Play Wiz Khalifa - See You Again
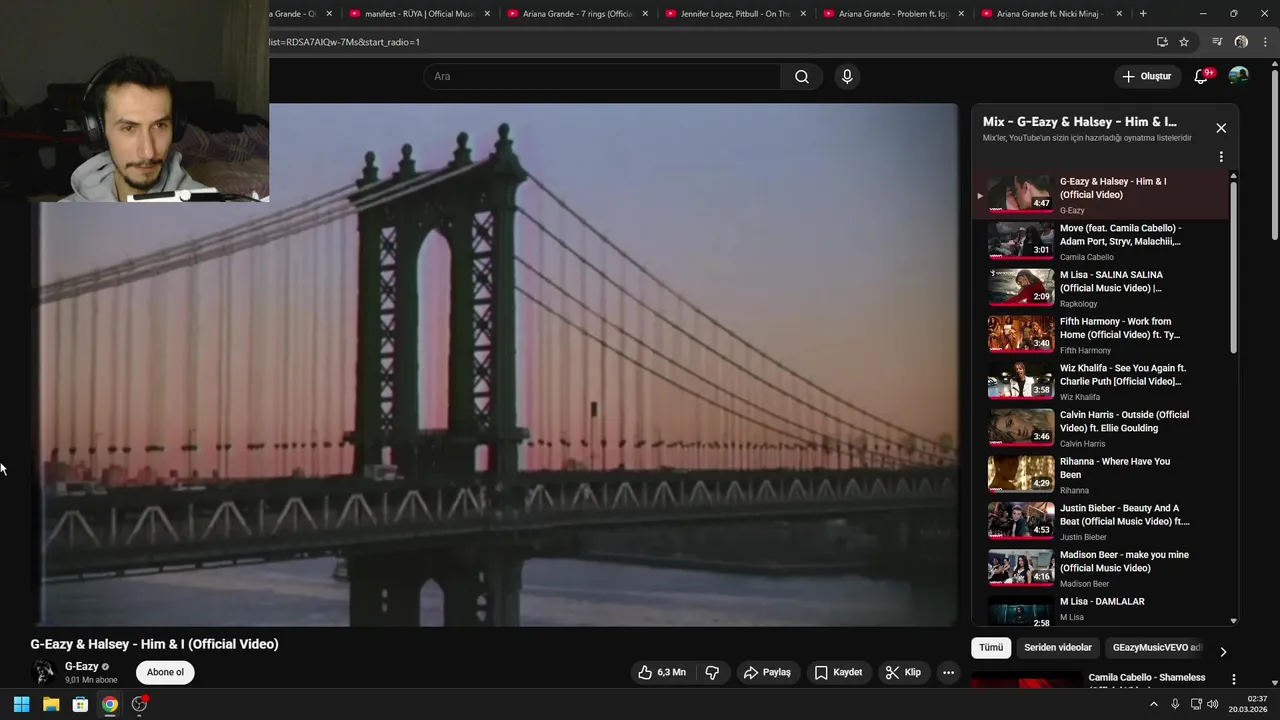This screenshot has height=720, width=1280. [x=1100, y=381]
